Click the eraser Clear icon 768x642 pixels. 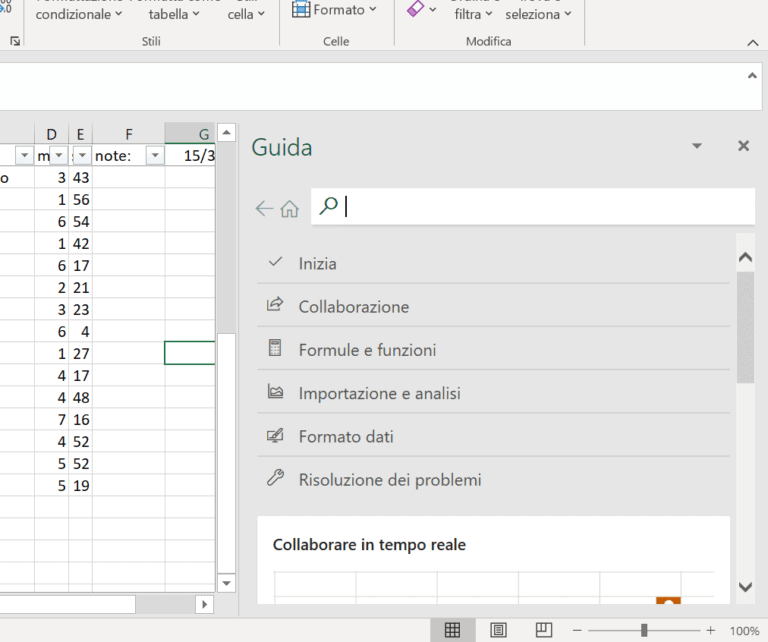[x=415, y=9]
